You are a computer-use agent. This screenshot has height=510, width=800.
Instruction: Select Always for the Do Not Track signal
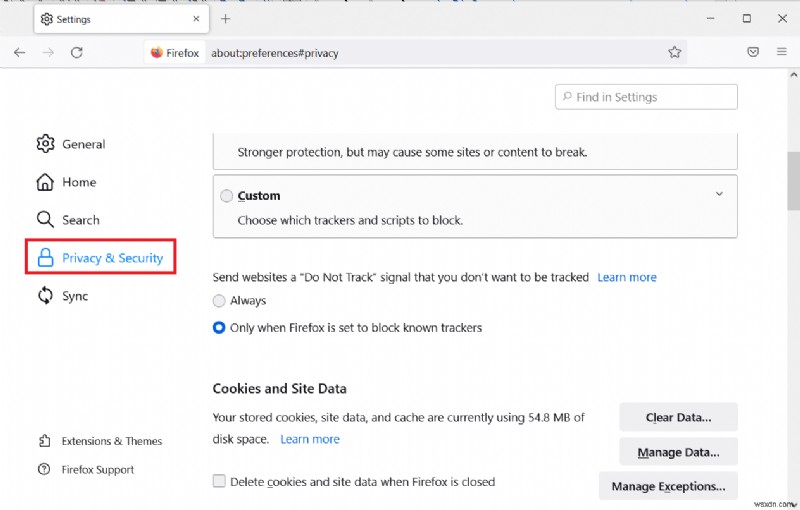click(x=219, y=300)
